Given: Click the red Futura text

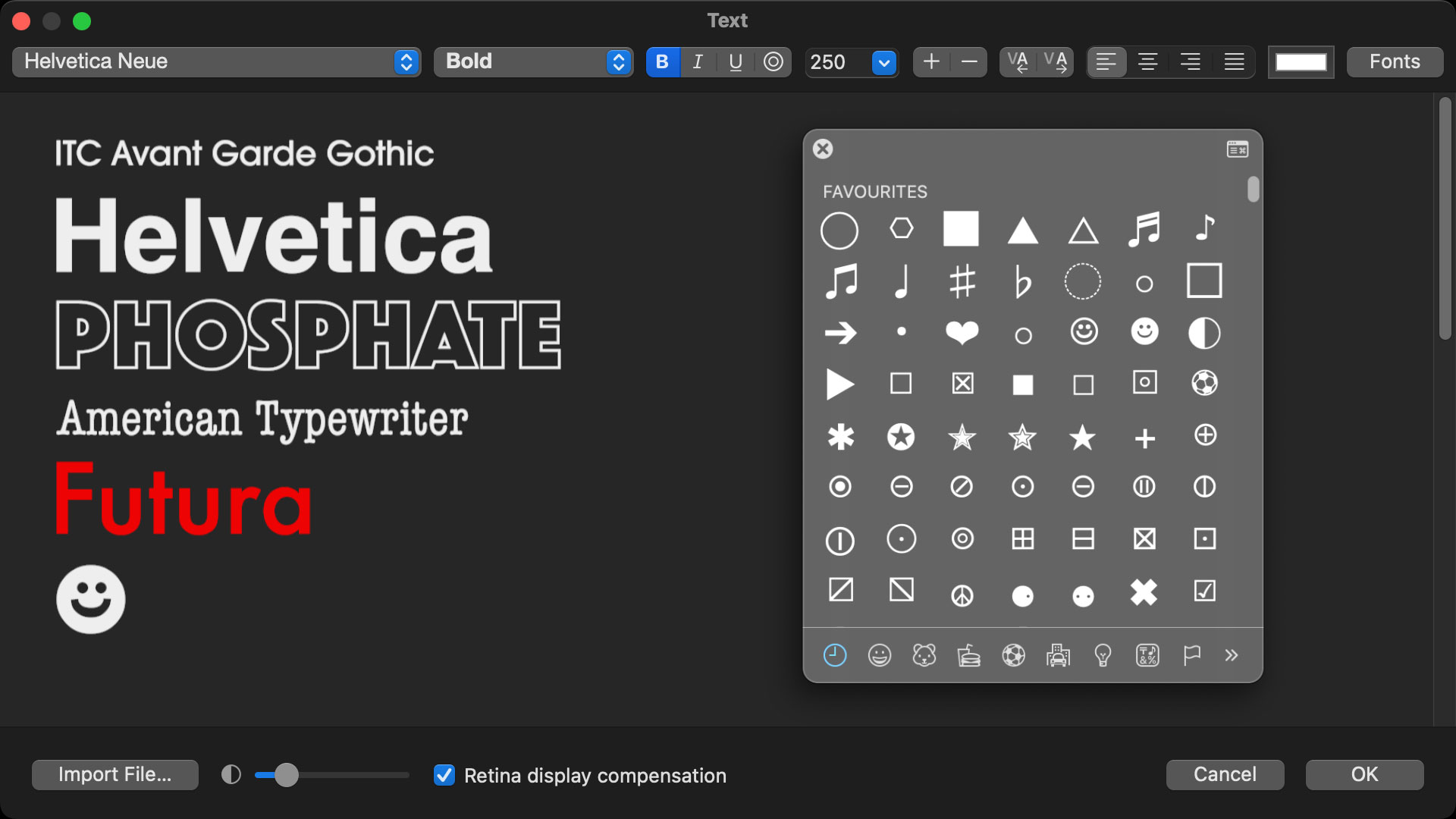Looking at the screenshot, I should tap(183, 499).
